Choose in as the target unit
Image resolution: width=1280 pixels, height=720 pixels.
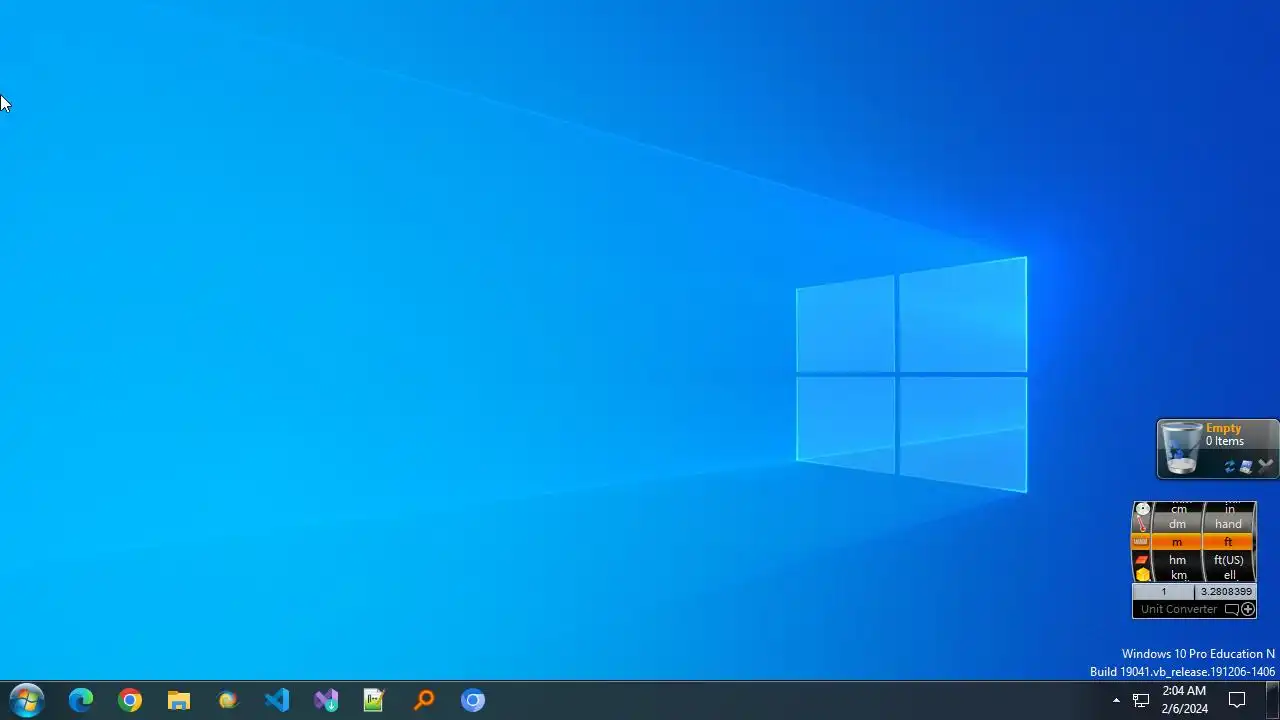[1229, 509]
